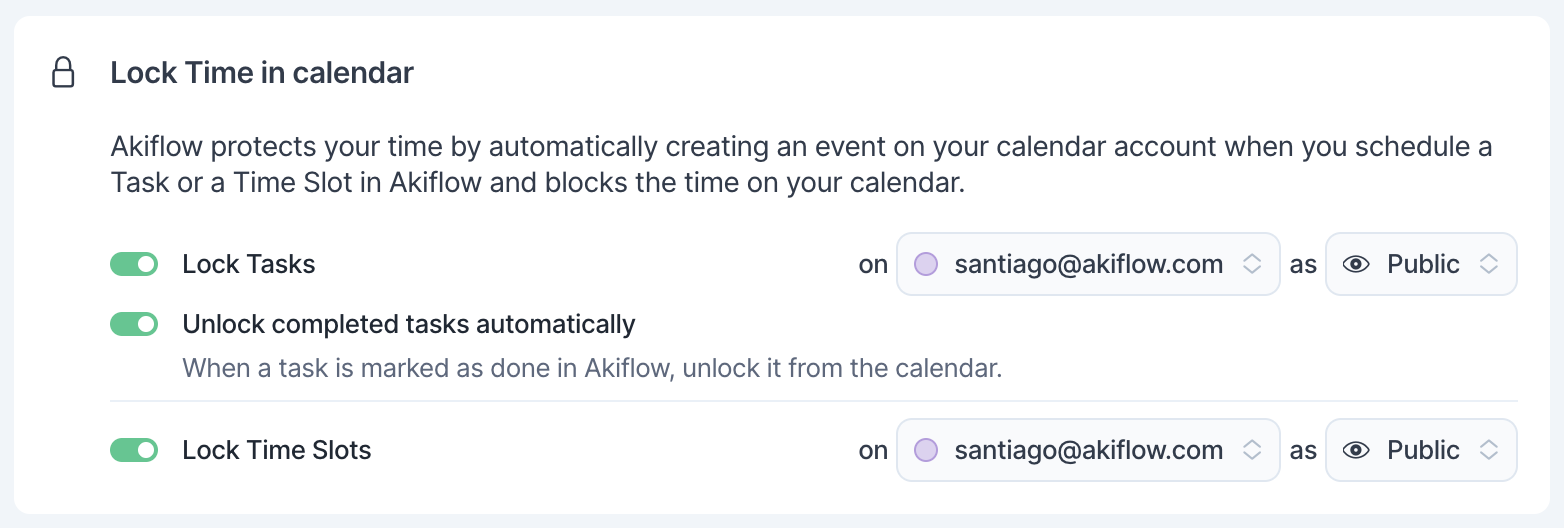Viewport: 1564px width, 528px height.
Task: Click up-down chevron beside Lock Time Slots Public
Action: pos(1489,450)
